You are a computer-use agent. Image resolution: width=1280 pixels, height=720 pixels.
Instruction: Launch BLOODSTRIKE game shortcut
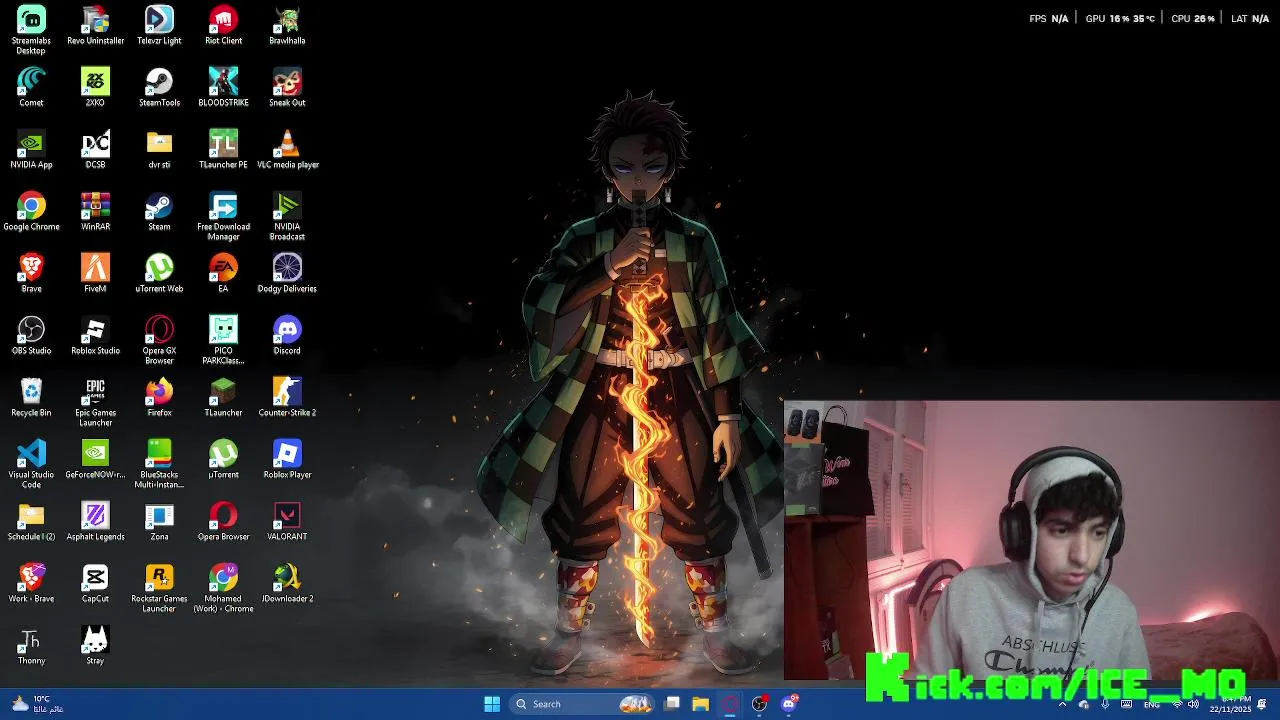pyautogui.click(x=223, y=88)
